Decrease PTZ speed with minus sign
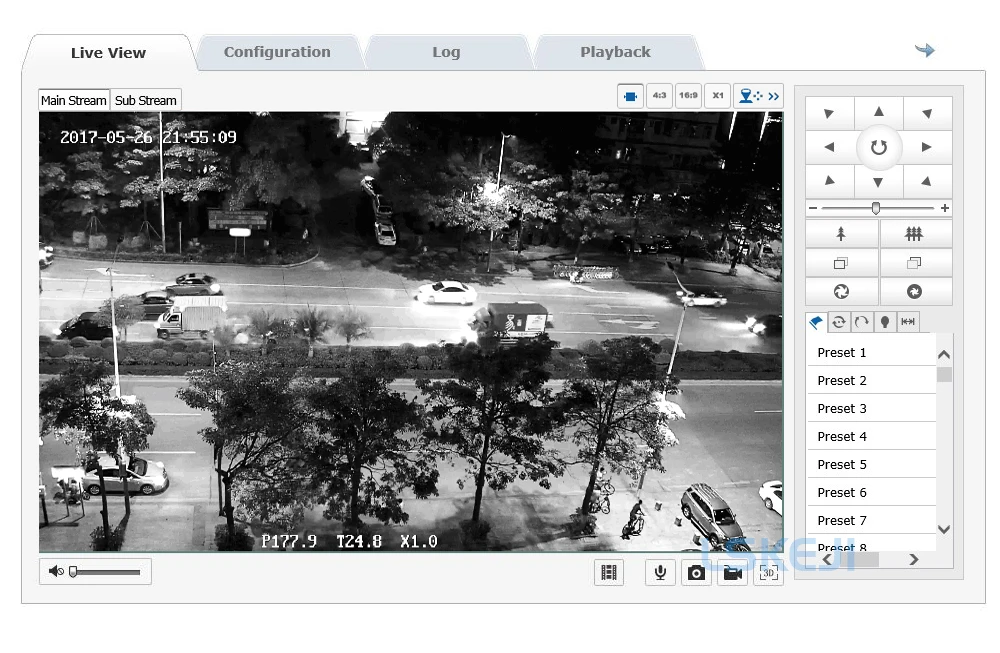 click(x=812, y=208)
